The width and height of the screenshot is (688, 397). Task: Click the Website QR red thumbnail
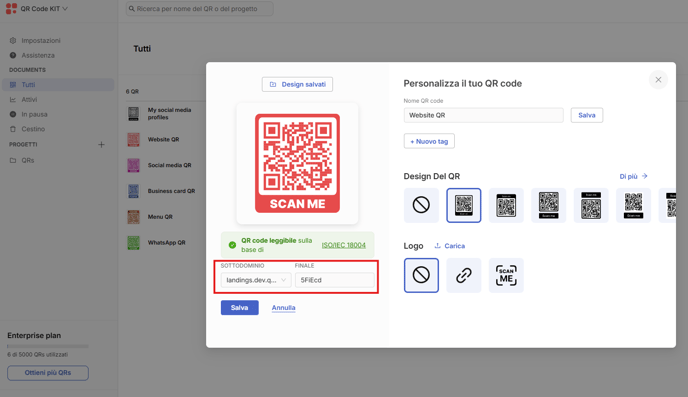tap(133, 139)
